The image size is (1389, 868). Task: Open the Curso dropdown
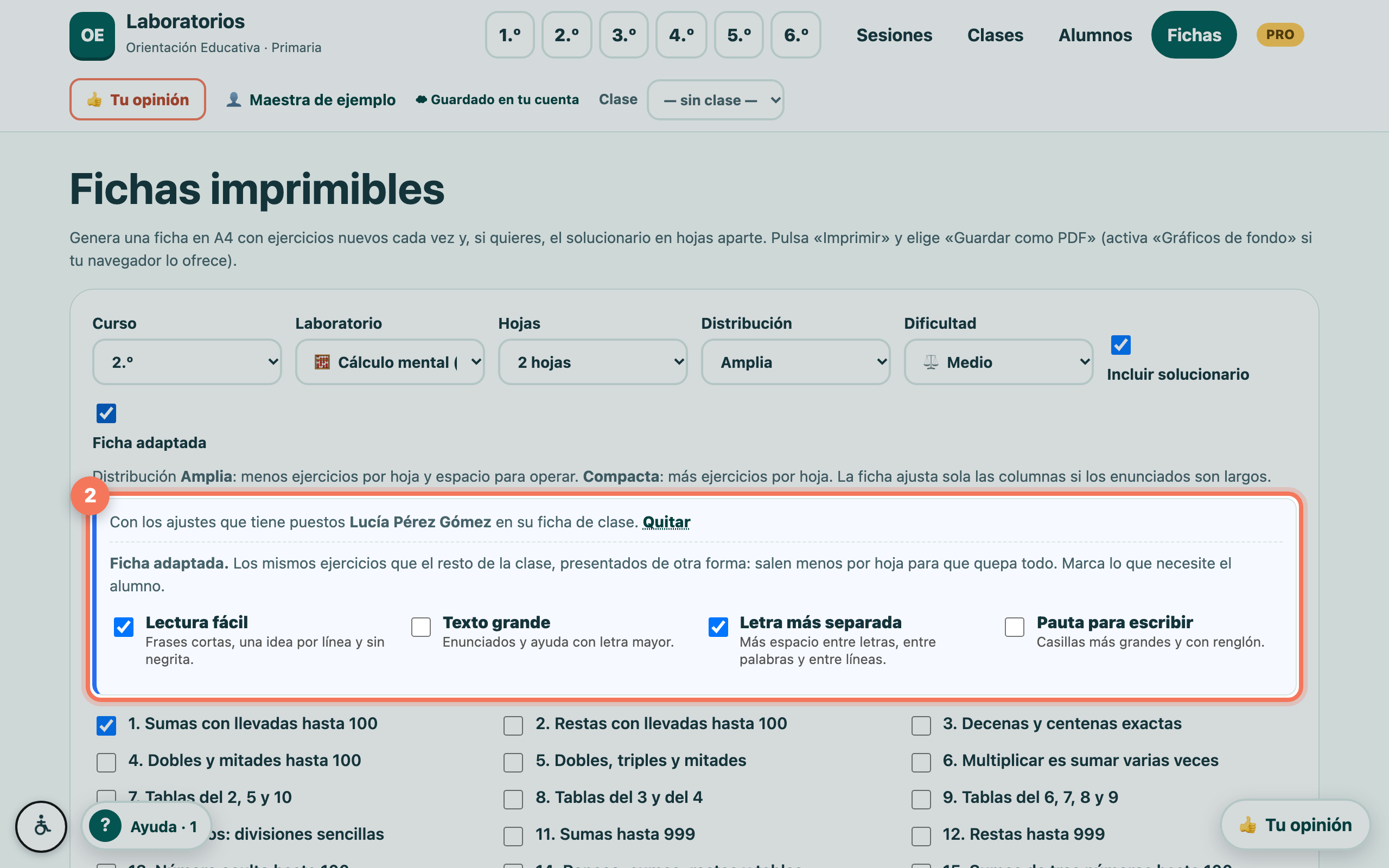(187, 362)
